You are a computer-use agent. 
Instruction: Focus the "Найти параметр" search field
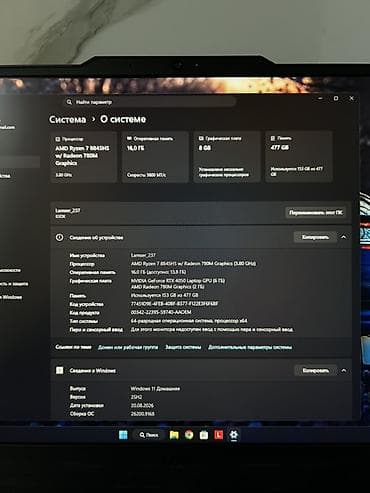pos(149,102)
